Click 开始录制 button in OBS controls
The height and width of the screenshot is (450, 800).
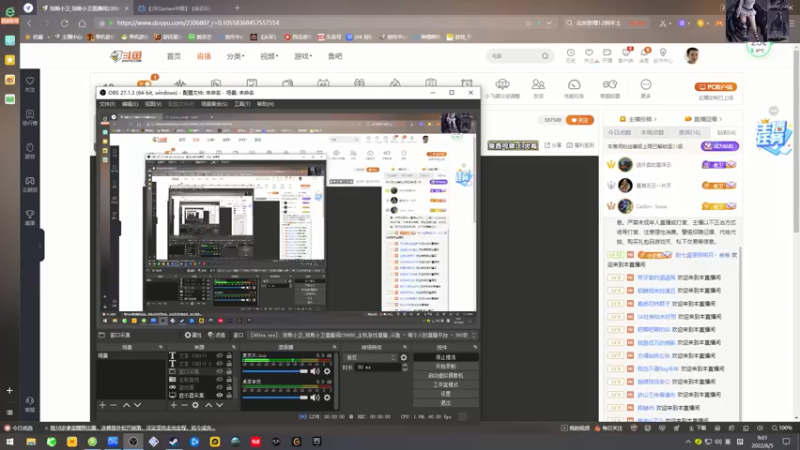click(445, 366)
